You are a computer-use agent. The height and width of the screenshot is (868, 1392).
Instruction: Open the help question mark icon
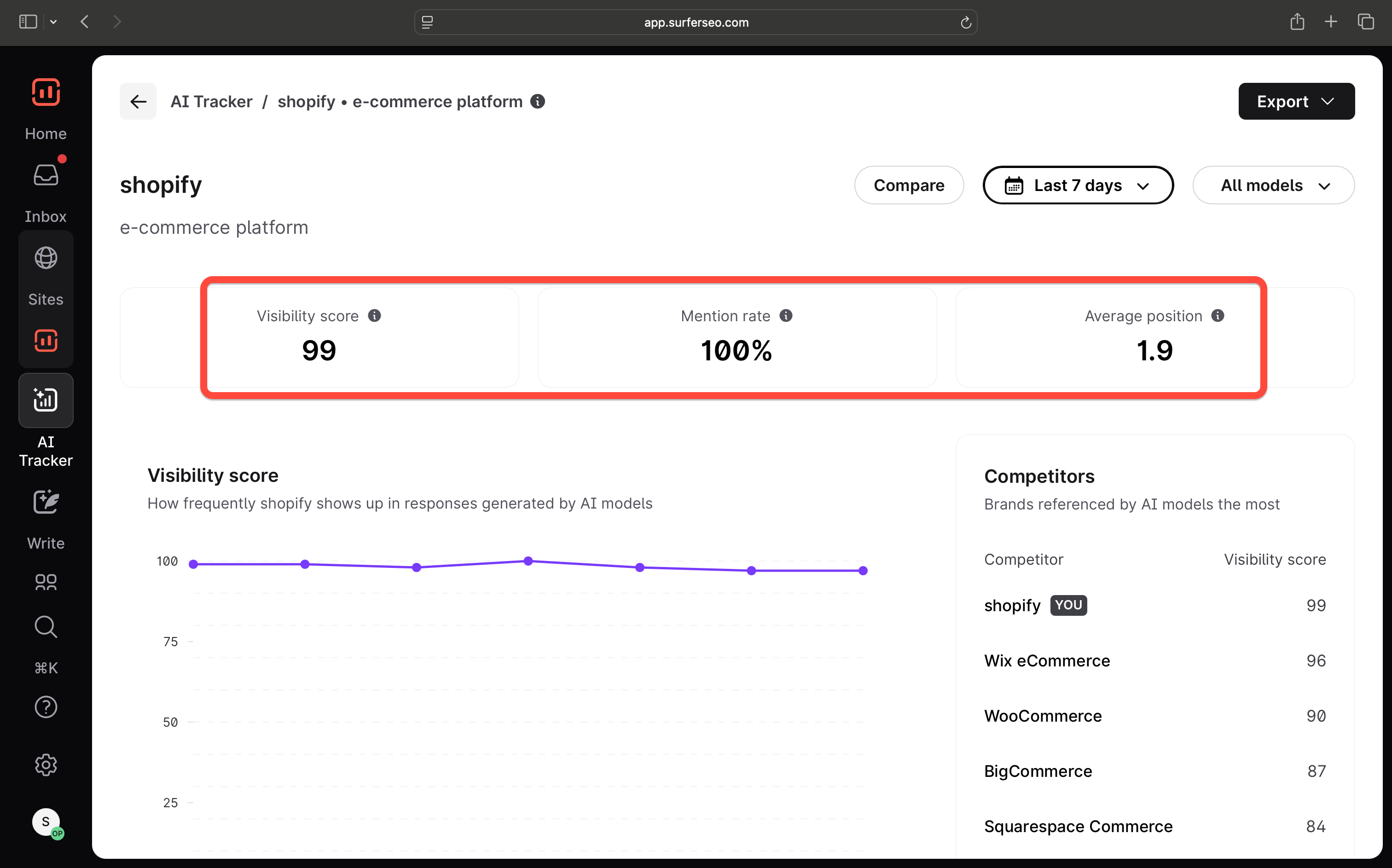tap(46, 707)
